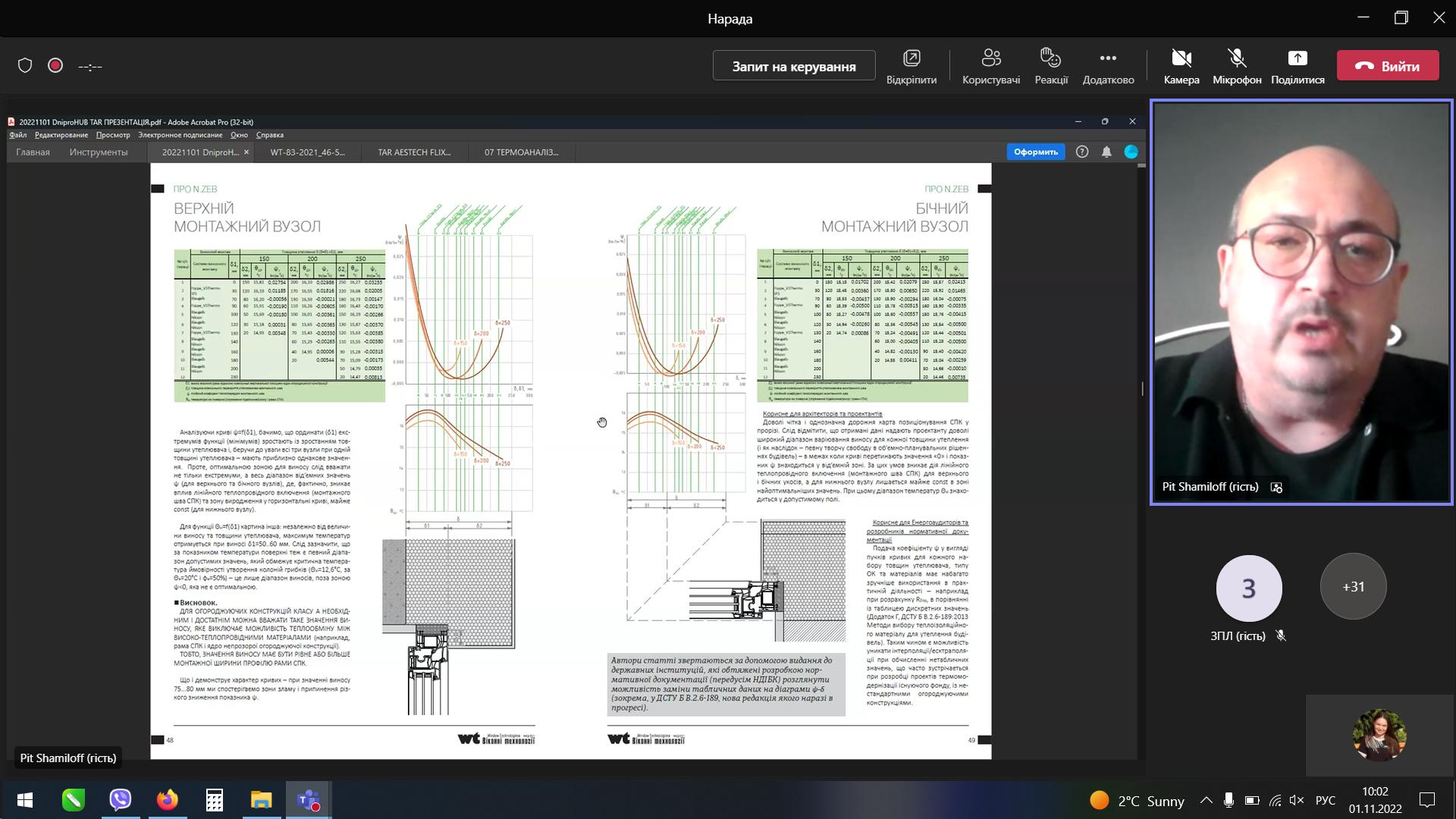Click the Вийти leave button
Viewport: 1456px width, 819px height.
click(x=1388, y=66)
